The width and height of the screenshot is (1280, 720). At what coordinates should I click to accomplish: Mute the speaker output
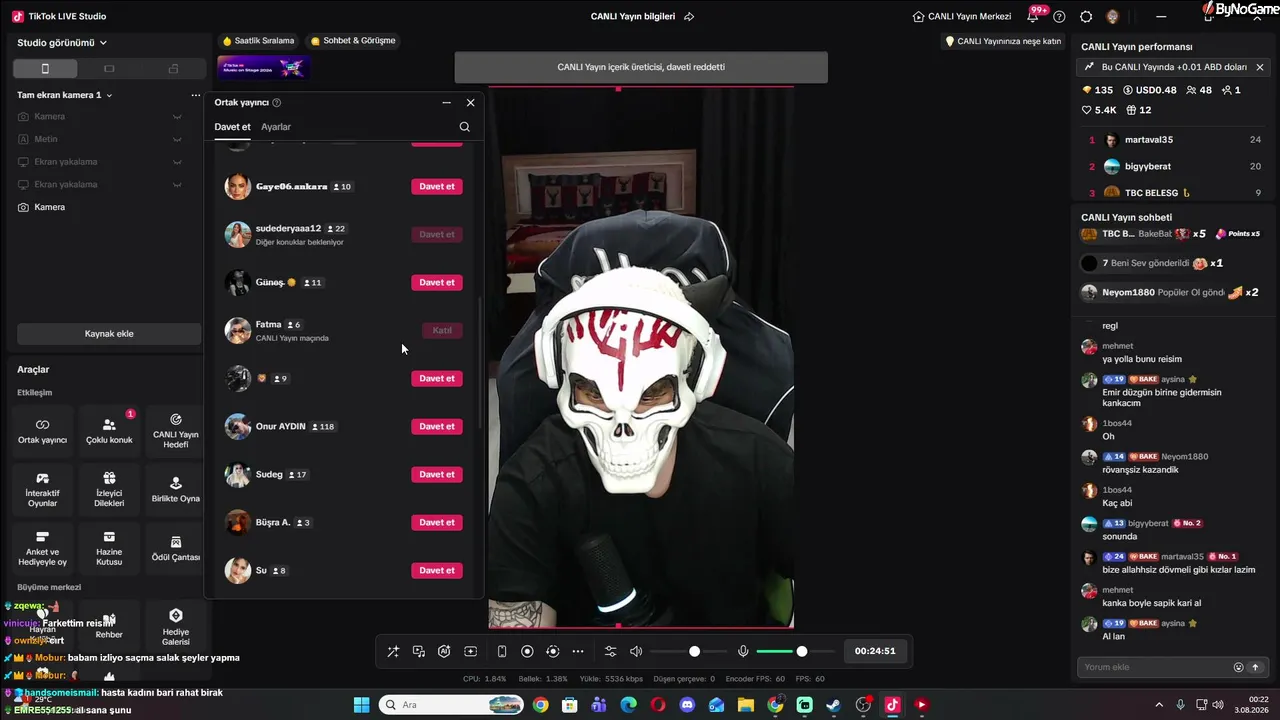636,652
